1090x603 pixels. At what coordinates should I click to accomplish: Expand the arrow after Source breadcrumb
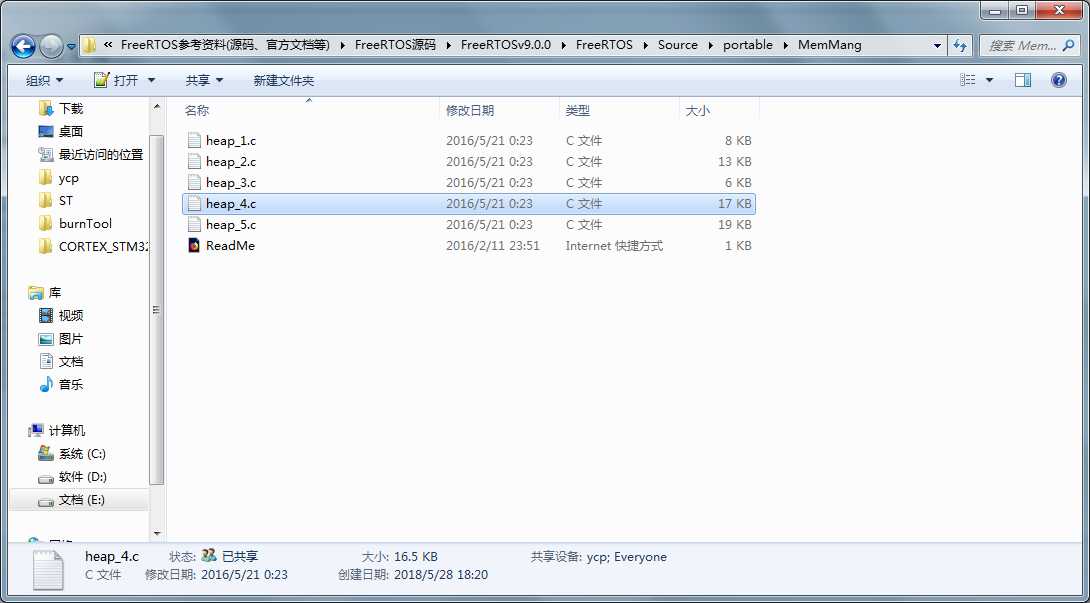(x=710, y=45)
